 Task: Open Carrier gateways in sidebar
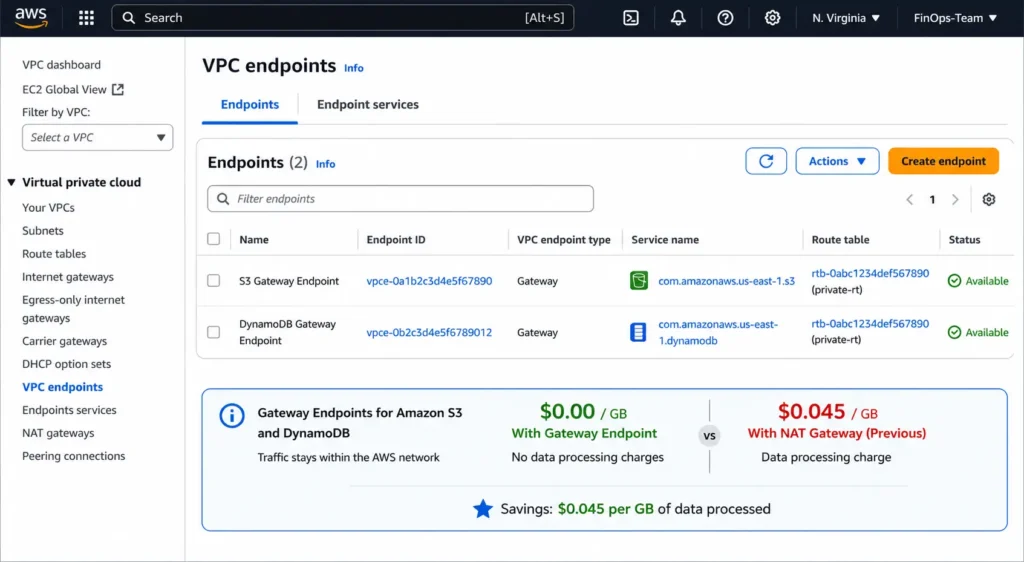pyautogui.click(x=64, y=341)
